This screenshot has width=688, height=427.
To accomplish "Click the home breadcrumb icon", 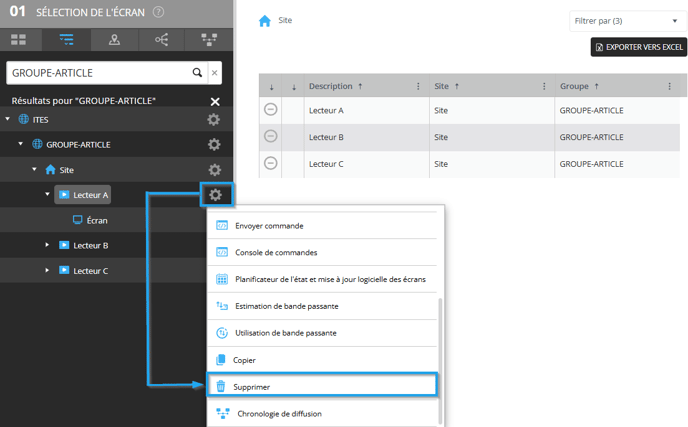I will coord(265,21).
